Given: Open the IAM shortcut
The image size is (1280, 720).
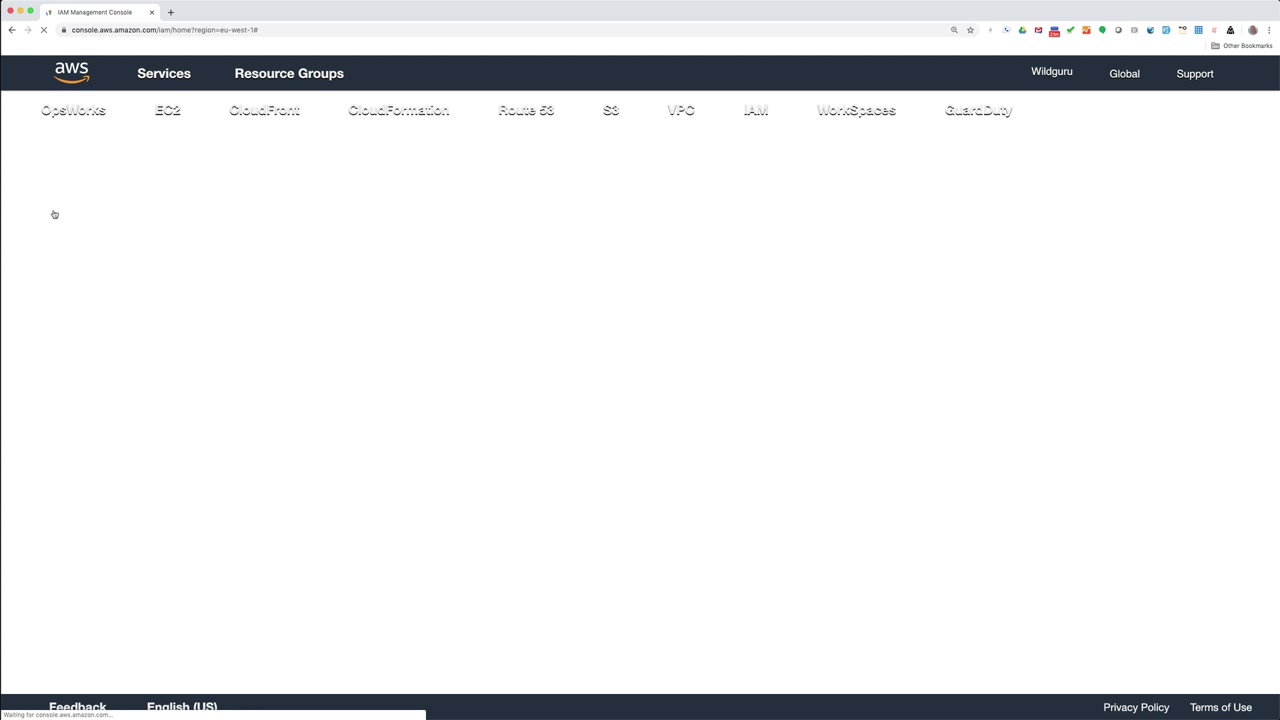Looking at the screenshot, I should click(756, 110).
